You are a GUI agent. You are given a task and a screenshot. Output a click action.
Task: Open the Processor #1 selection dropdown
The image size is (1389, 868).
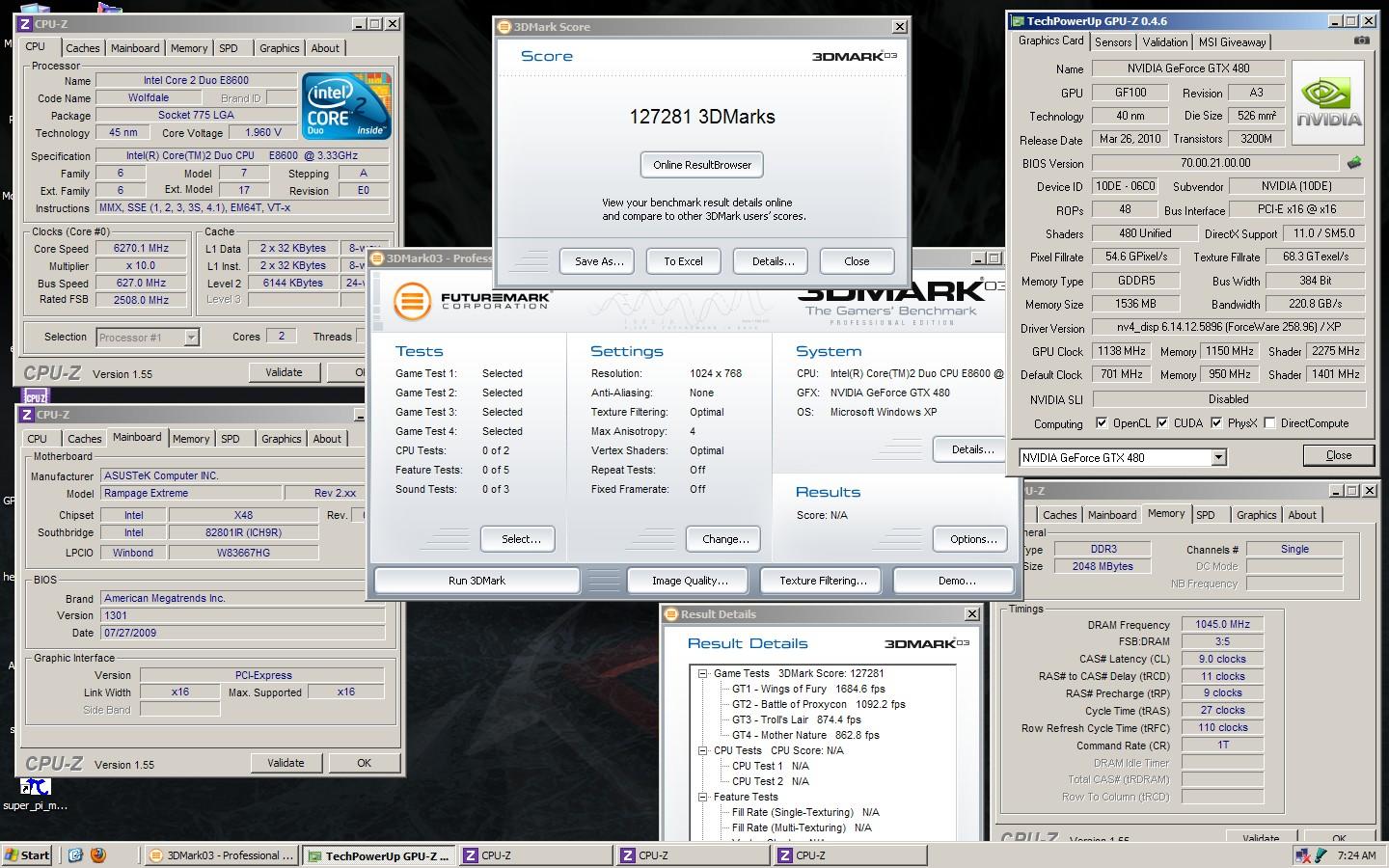tap(191, 337)
